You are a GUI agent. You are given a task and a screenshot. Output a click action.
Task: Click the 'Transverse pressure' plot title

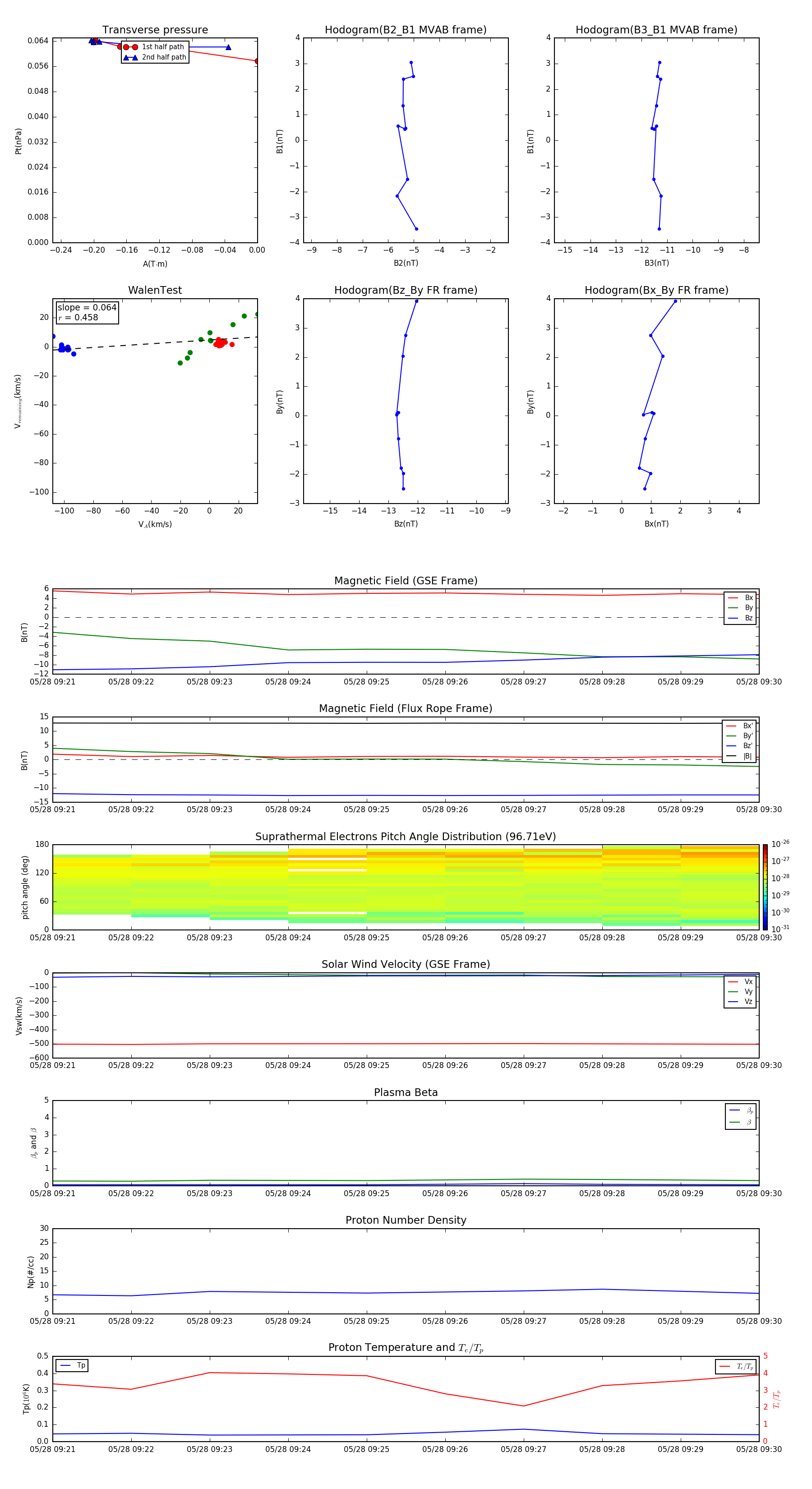[x=155, y=30]
